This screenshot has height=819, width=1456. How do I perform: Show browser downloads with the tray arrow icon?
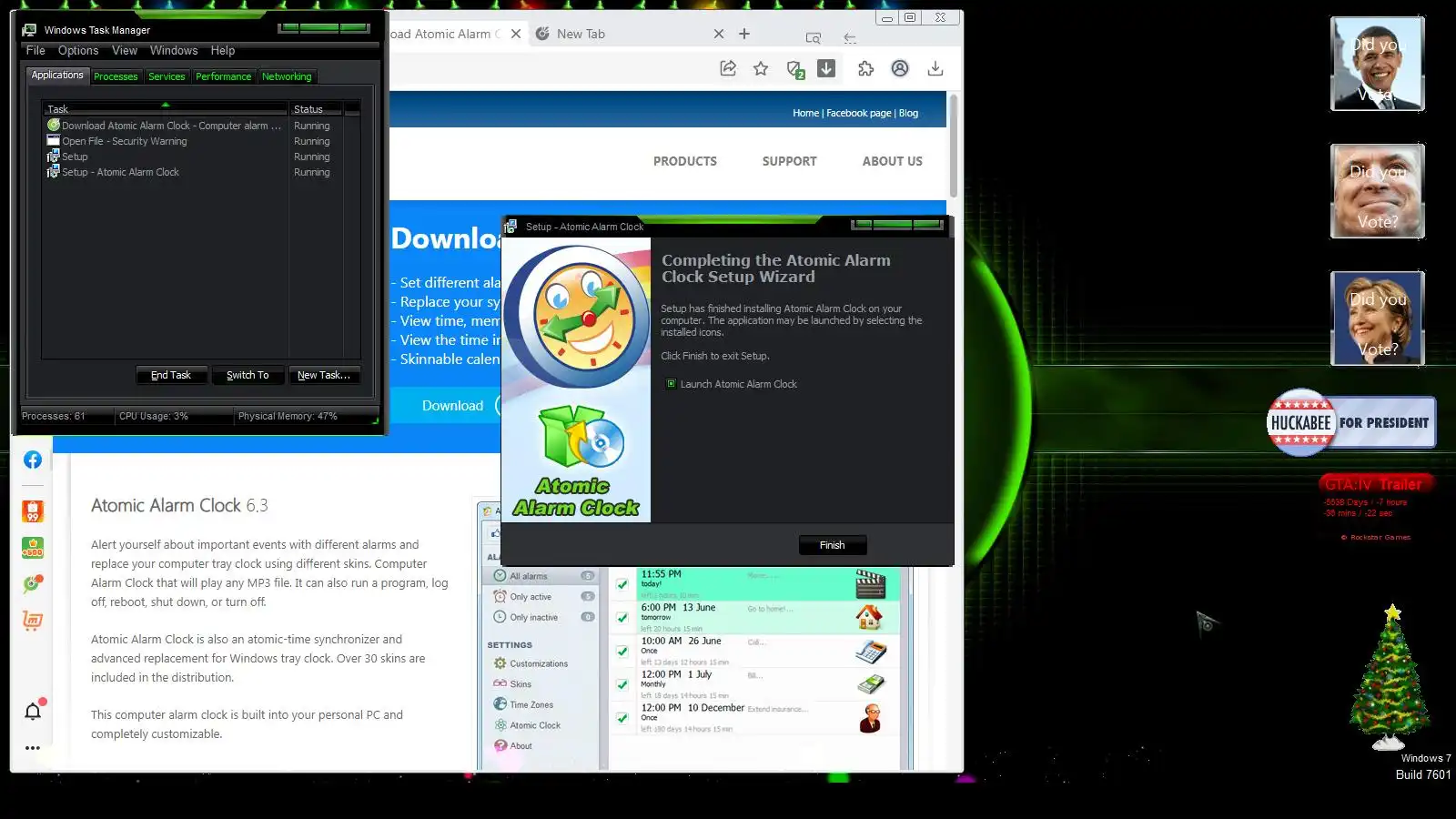[x=935, y=68]
